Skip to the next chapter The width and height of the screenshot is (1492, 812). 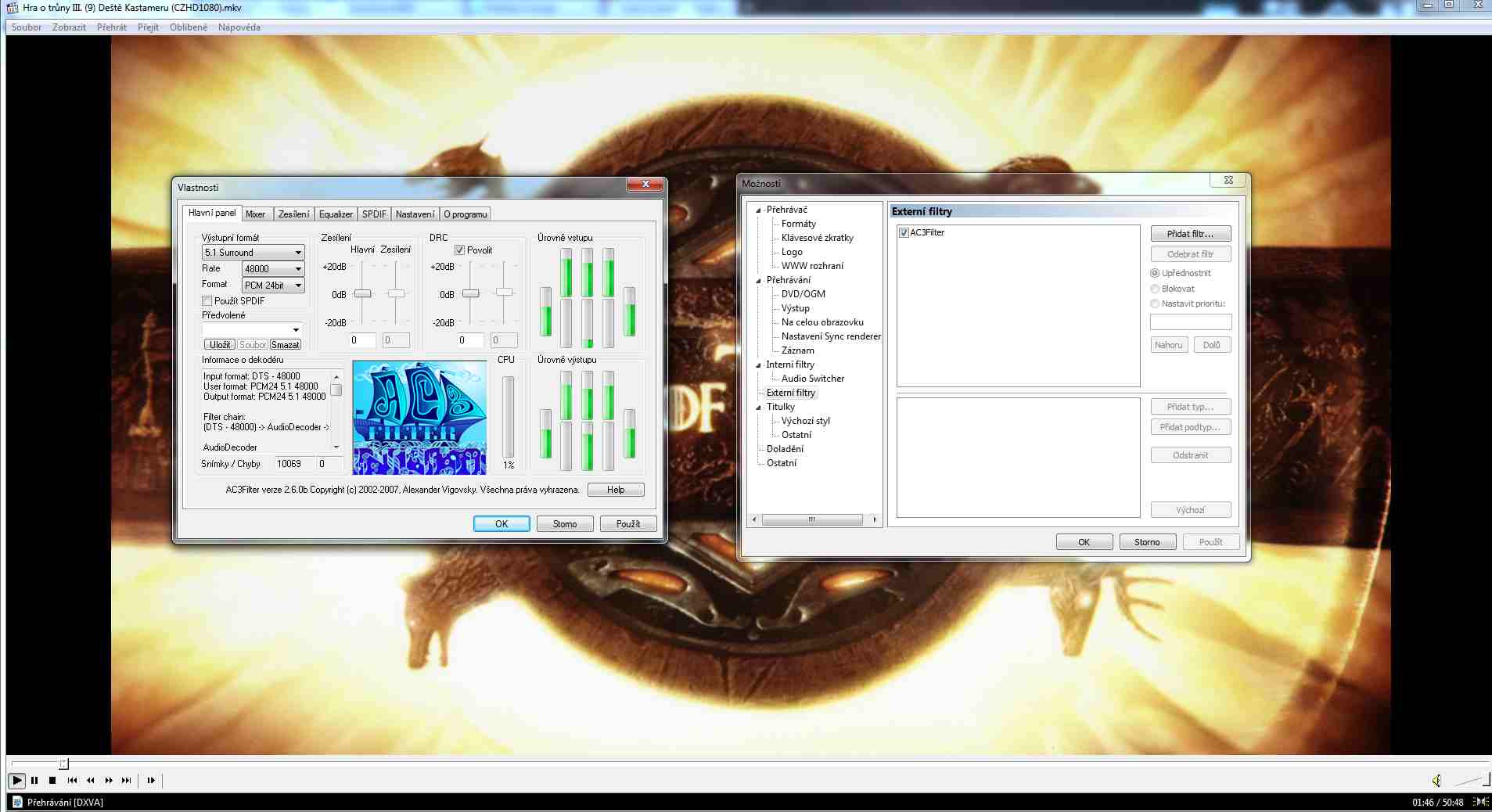(127, 780)
